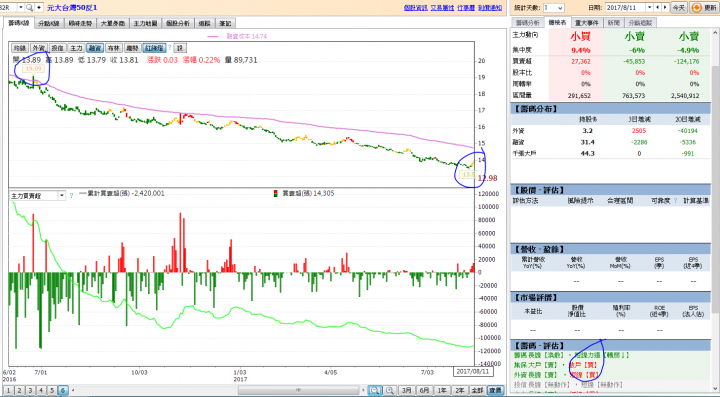Viewport: 720px width, 397px height.
Task: Toggle the 融資 indicator button
Action: tap(95, 48)
